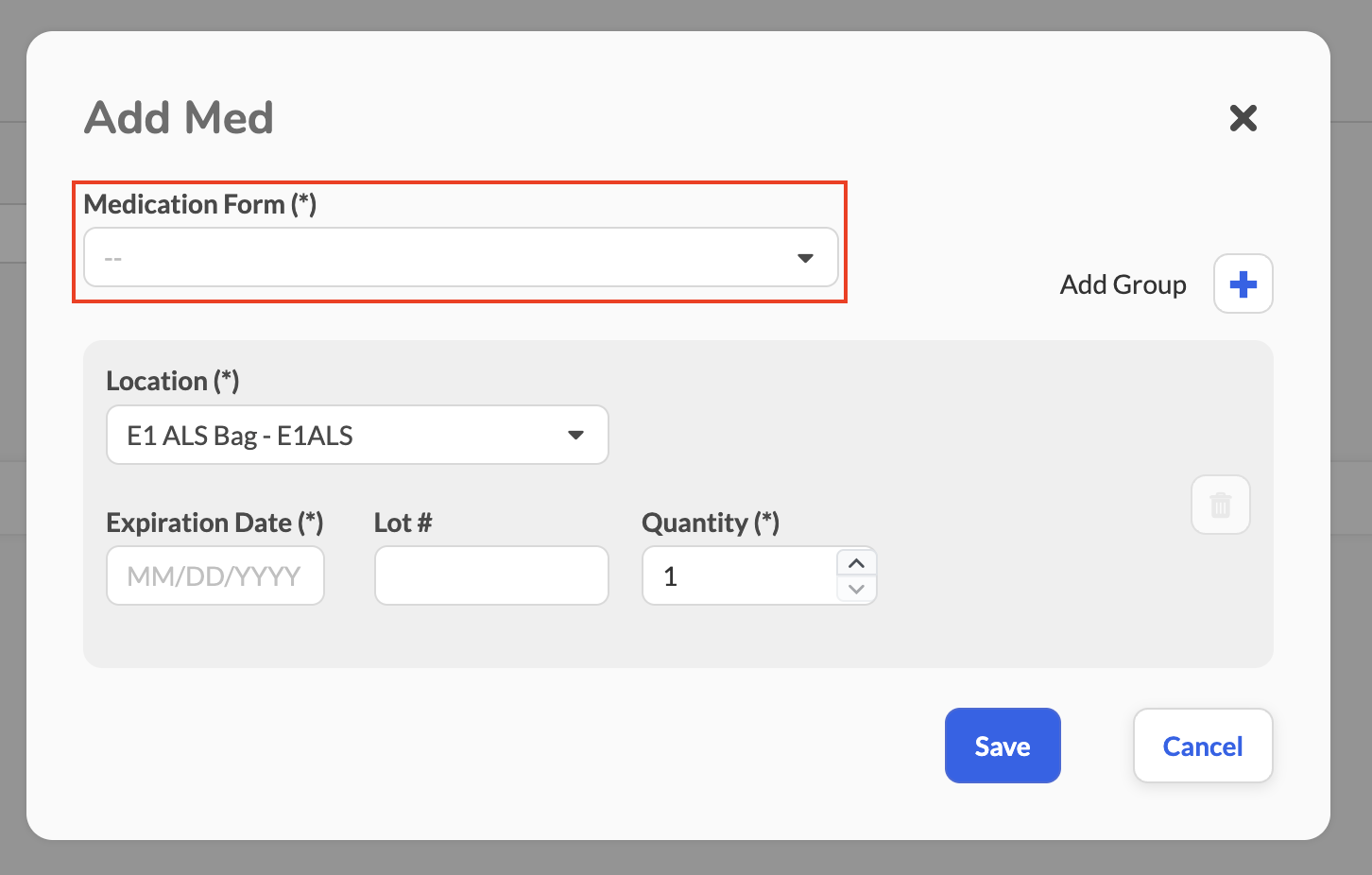Click the Expiration Date (*) label
This screenshot has height=875, width=1372.
[x=215, y=523]
